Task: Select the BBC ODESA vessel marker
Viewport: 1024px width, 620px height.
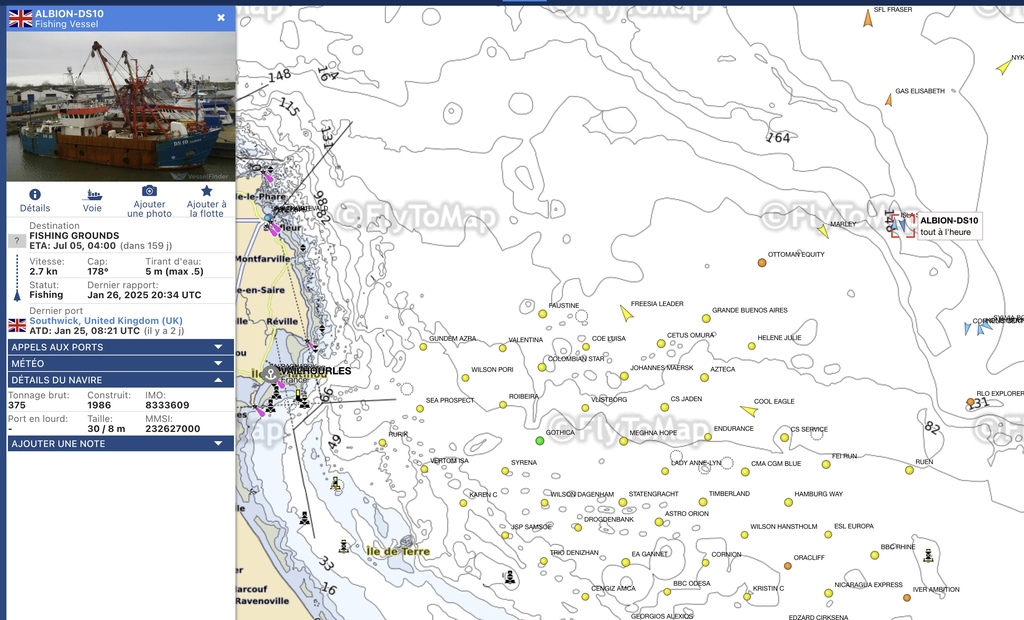Action: [x=667, y=592]
